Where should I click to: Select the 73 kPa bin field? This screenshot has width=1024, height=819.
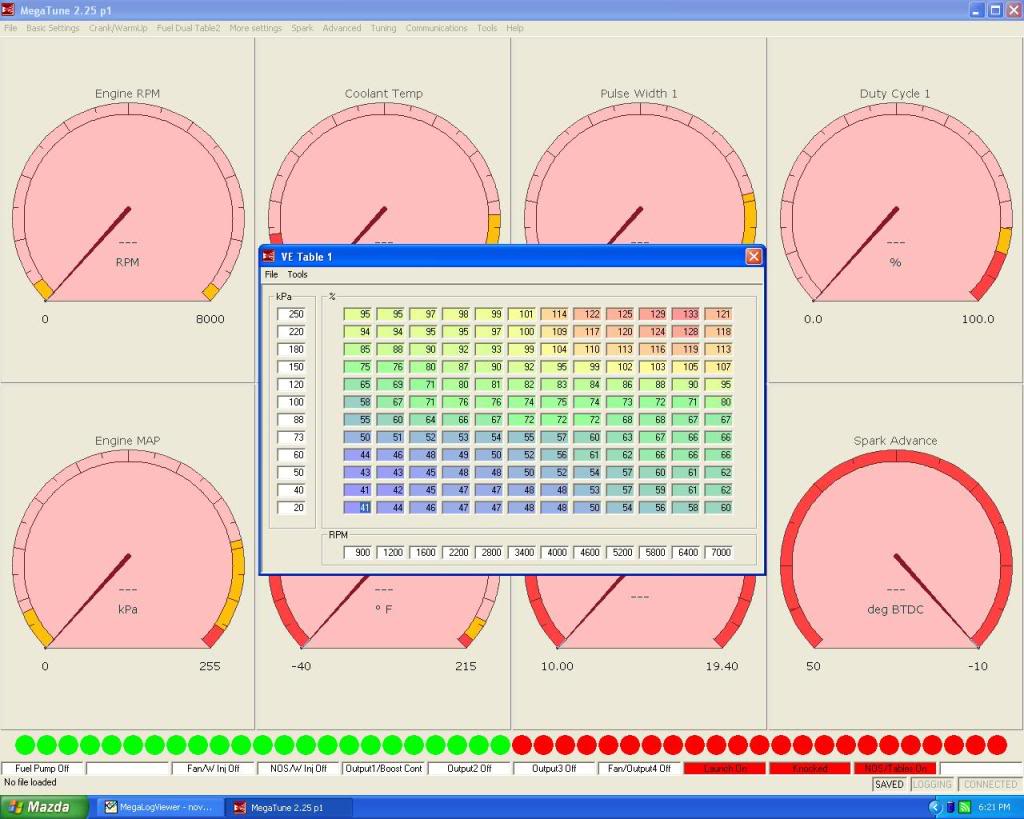tap(291, 438)
